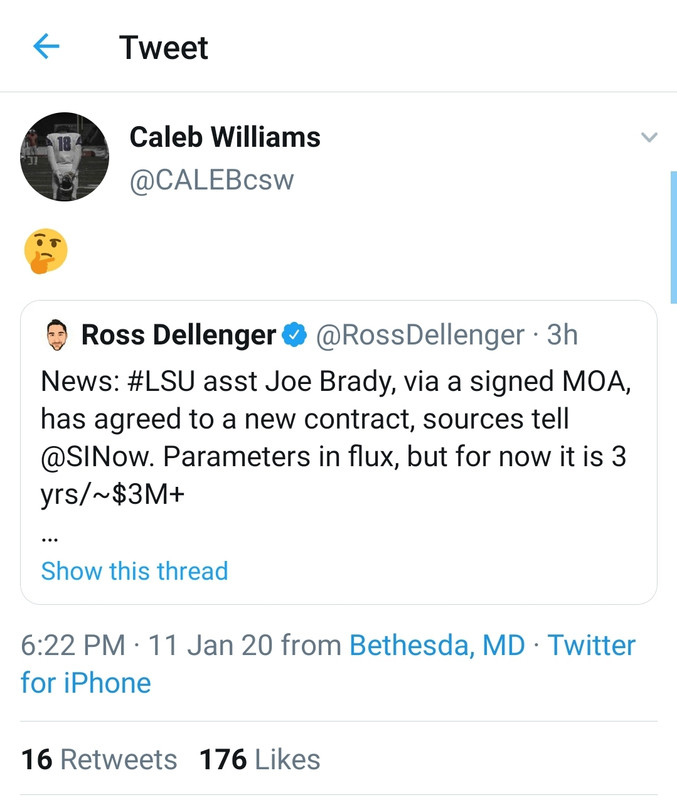The height and width of the screenshot is (800, 677).
Task: Open Ross Dellenger's name in quoted tweet
Action: [x=178, y=335]
